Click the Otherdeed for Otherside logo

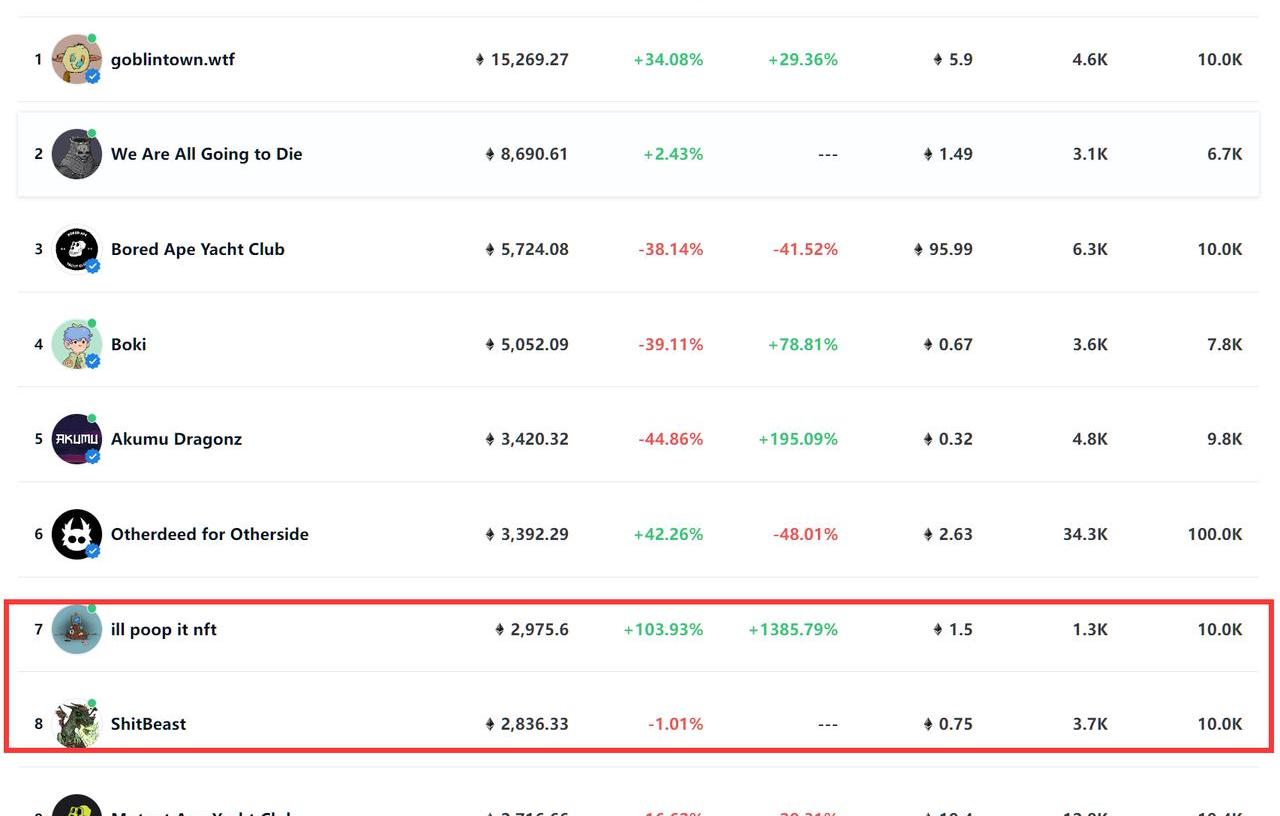click(x=76, y=534)
